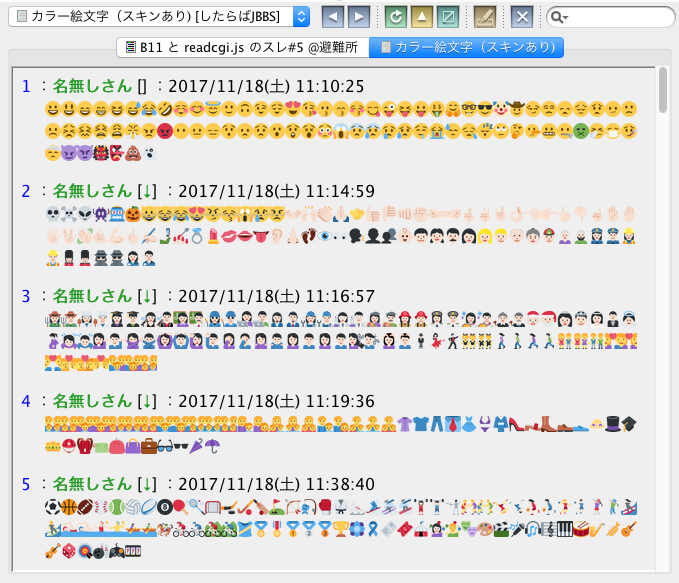This screenshot has width=679, height=583.
Task: Click the trophy emoji in post 5
Action: coord(341,529)
